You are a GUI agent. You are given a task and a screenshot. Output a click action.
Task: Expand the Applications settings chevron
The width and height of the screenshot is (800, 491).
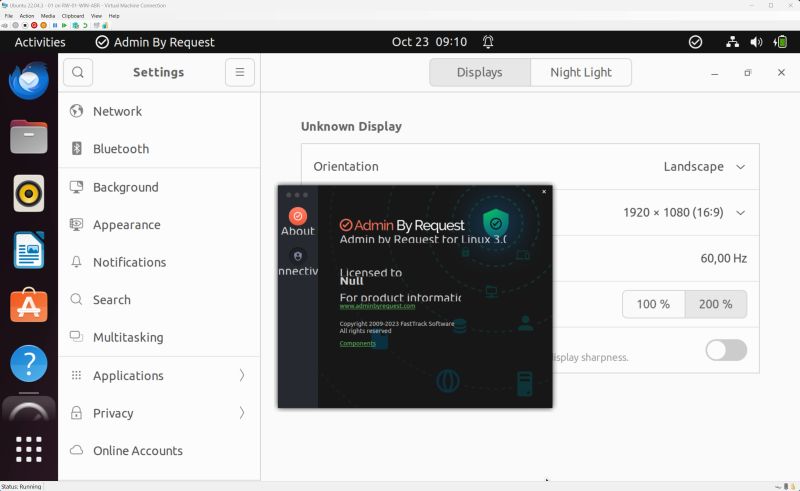[242, 375]
